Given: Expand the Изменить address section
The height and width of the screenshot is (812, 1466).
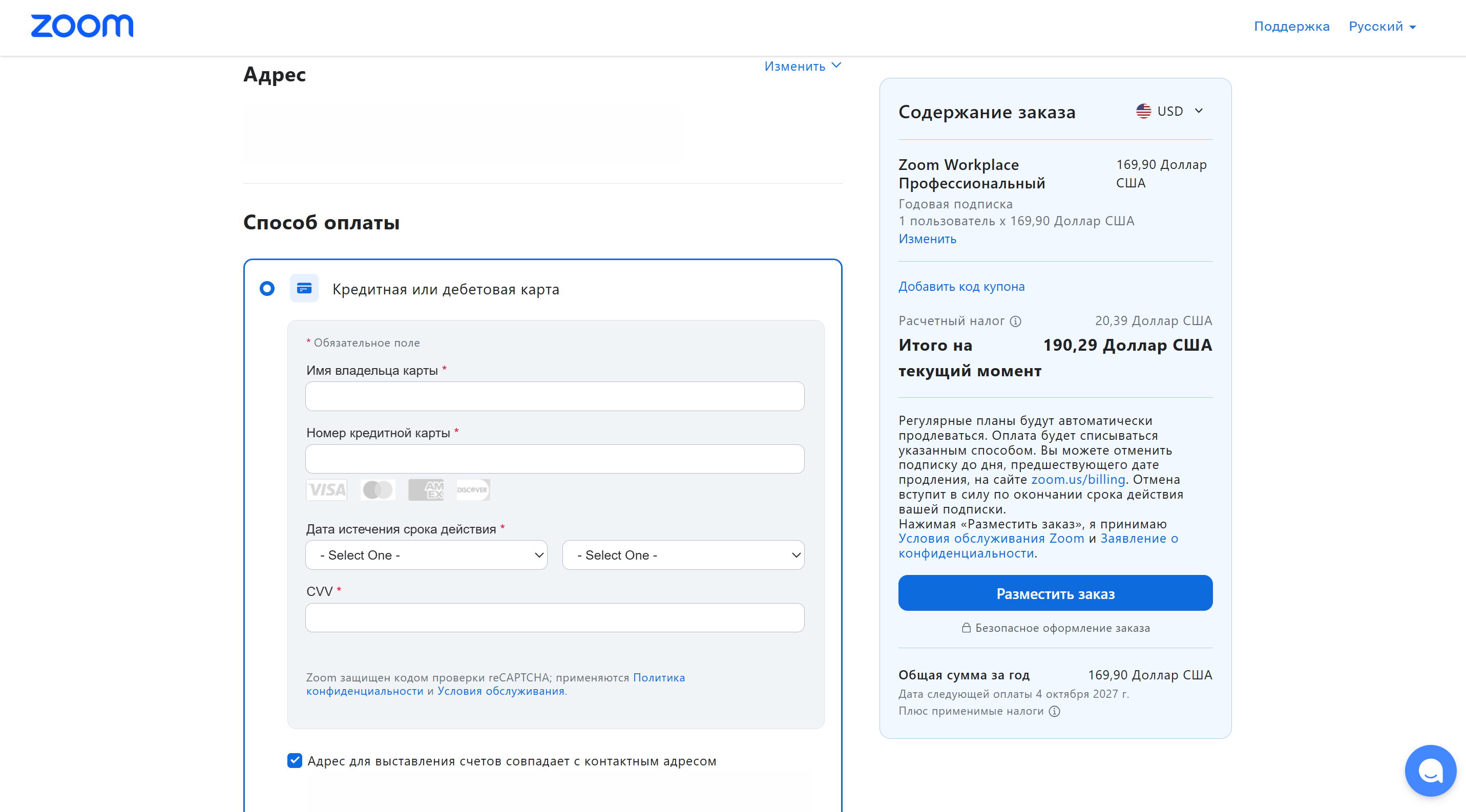Looking at the screenshot, I should point(803,66).
